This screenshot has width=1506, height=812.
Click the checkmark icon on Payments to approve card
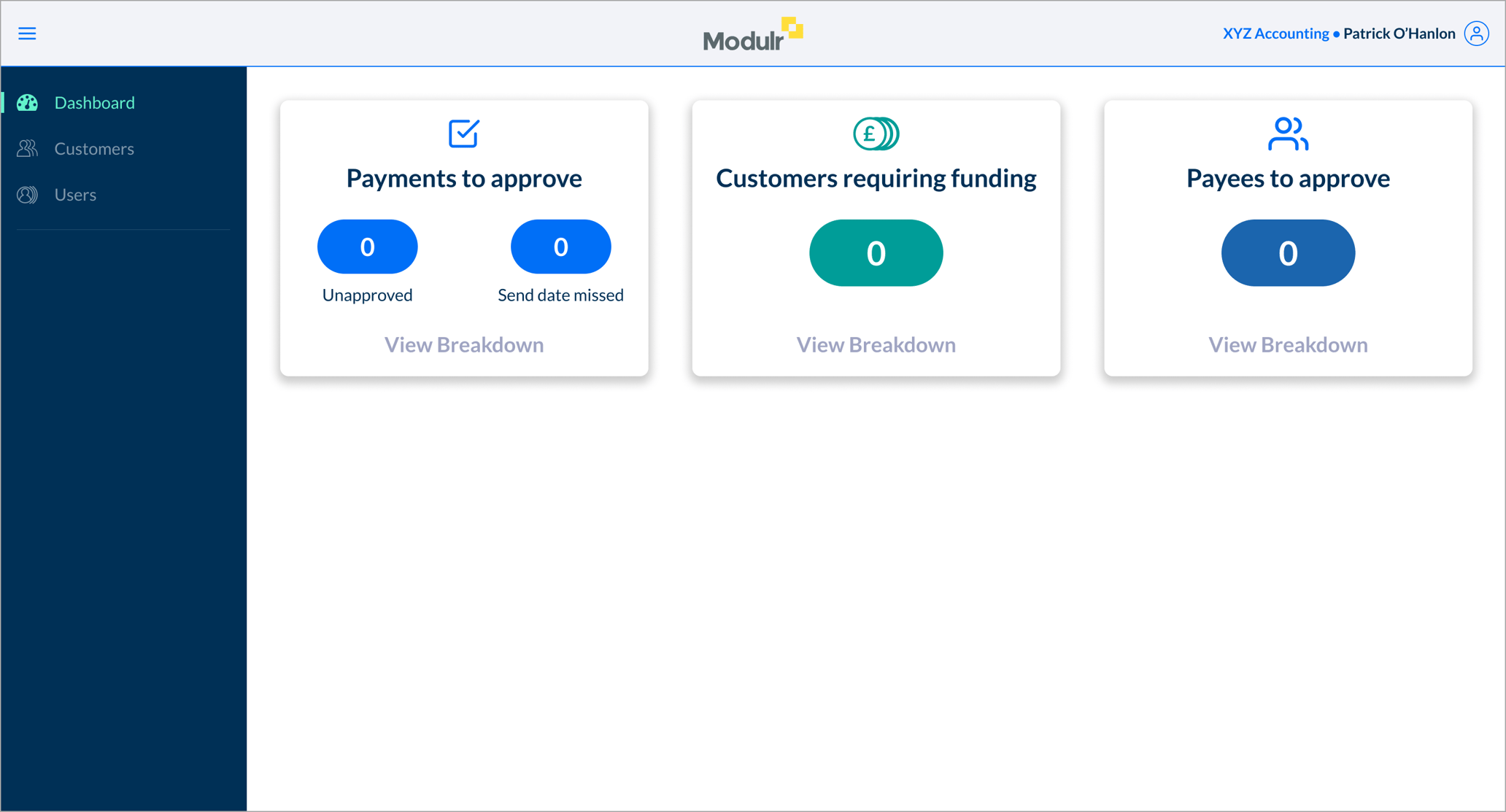tap(463, 134)
